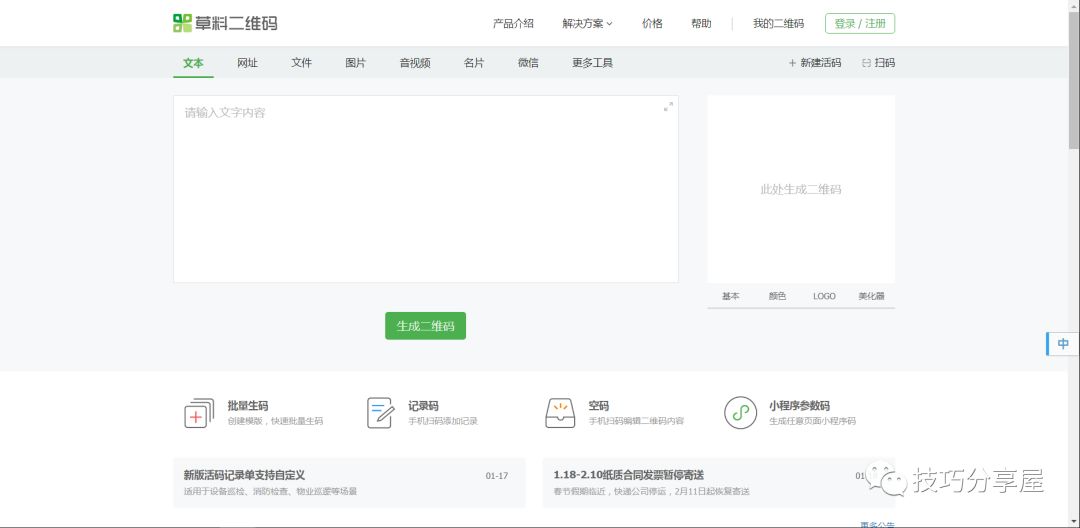1080x528 pixels.
Task: Switch to the 微信 tab
Action: tap(528, 63)
